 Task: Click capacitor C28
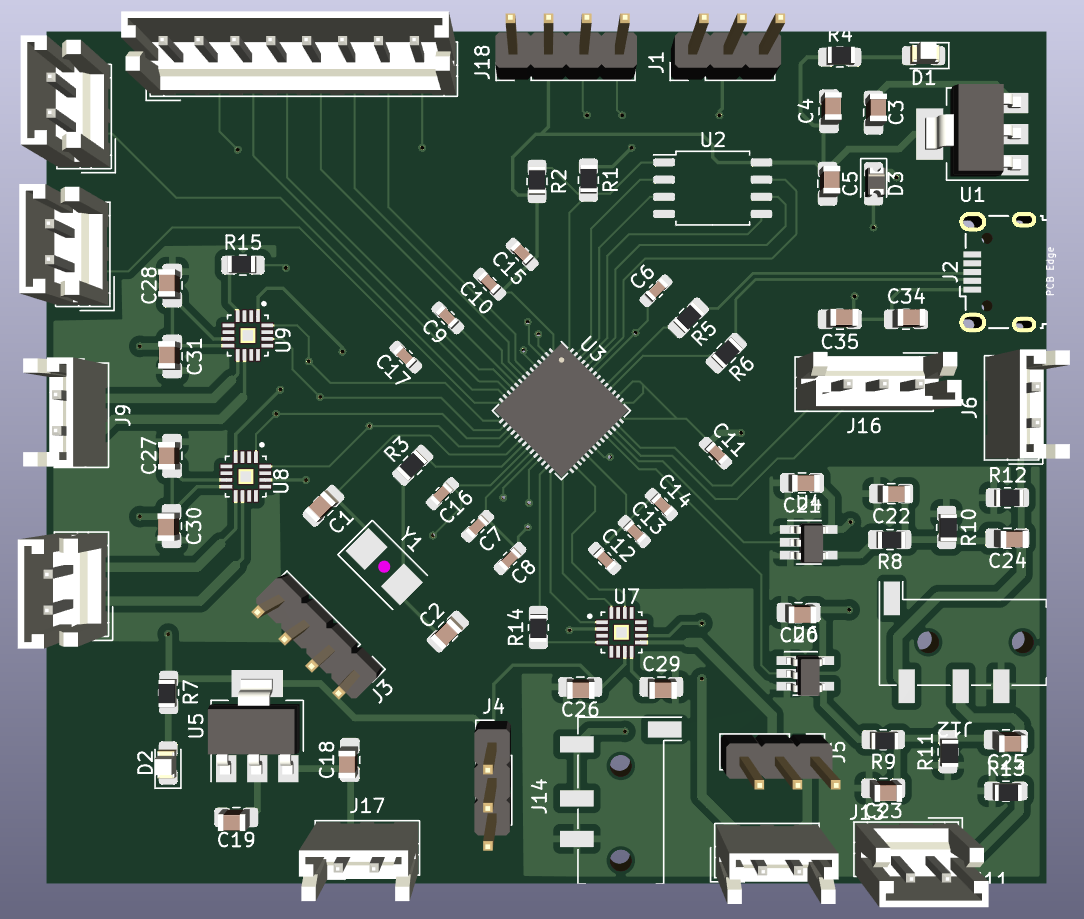point(170,284)
